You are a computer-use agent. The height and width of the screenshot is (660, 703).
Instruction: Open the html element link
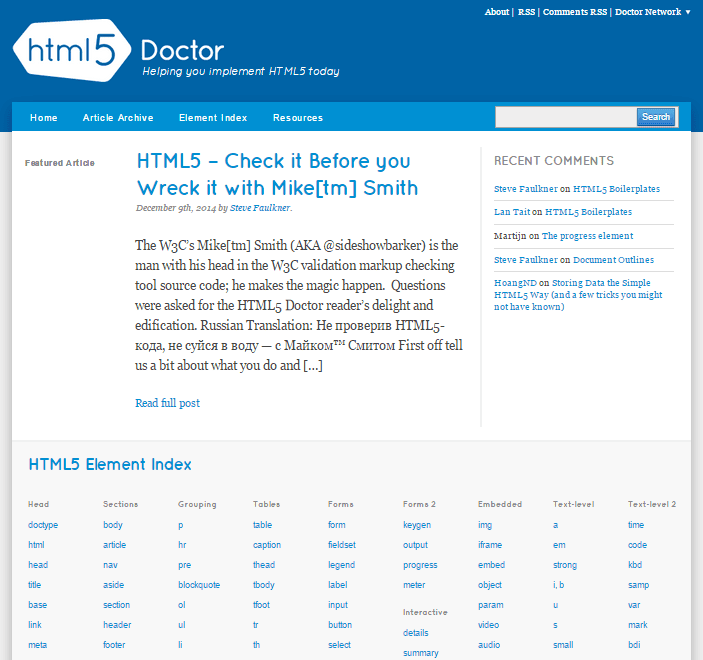point(36,545)
